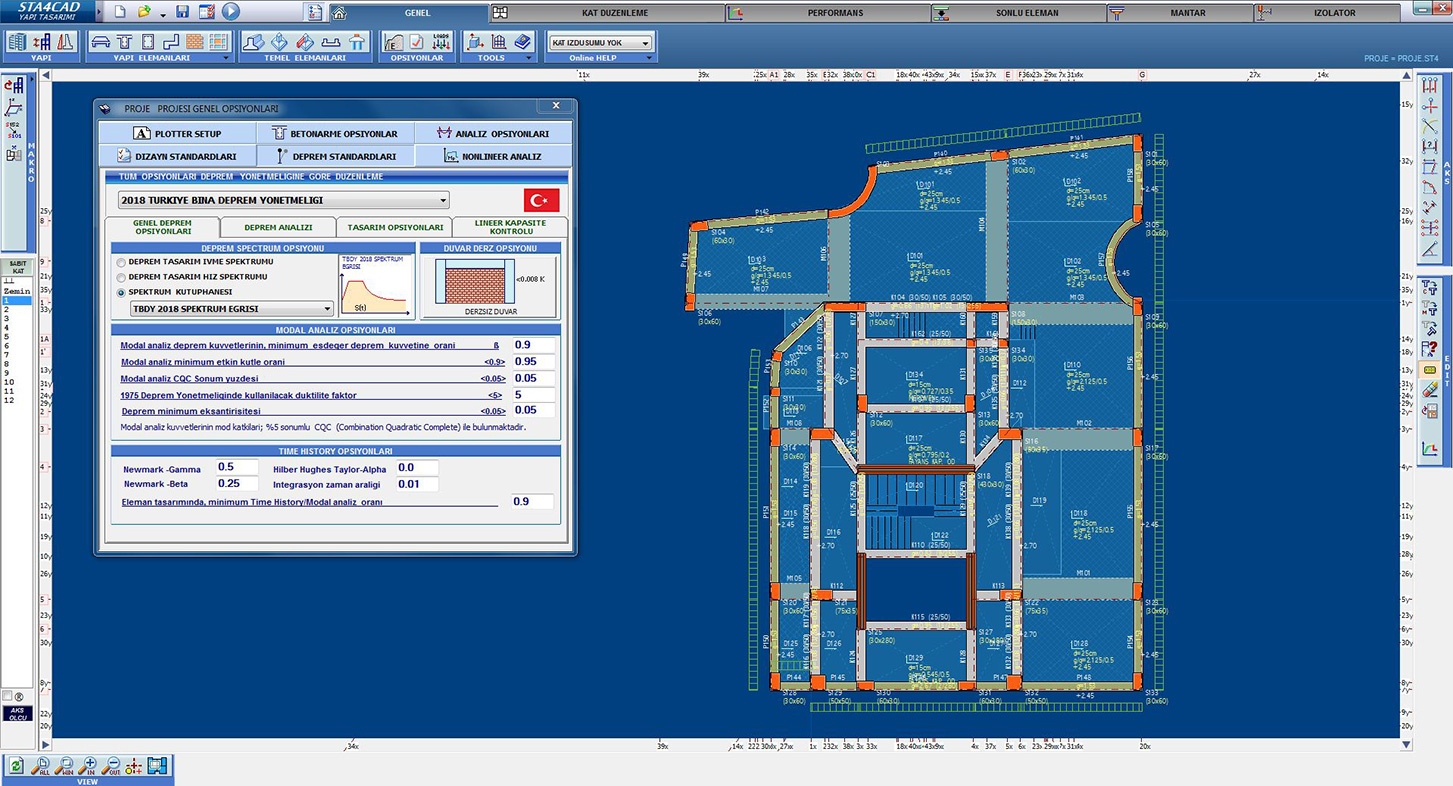Select floor 5 in the SABIT KAT list

(17, 337)
